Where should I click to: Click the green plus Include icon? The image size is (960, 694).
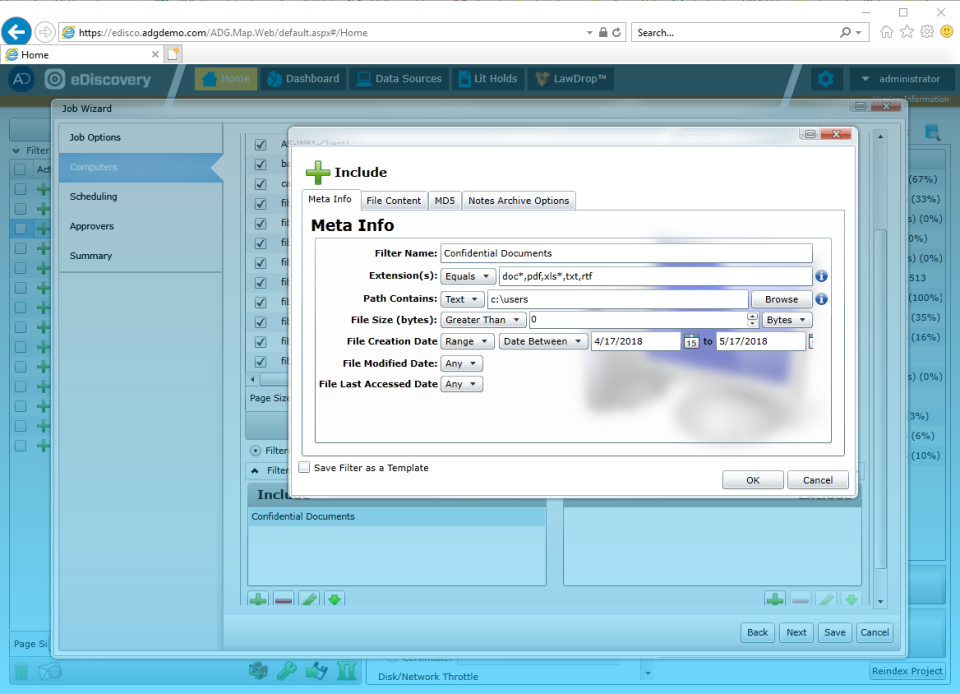point(317,171)
